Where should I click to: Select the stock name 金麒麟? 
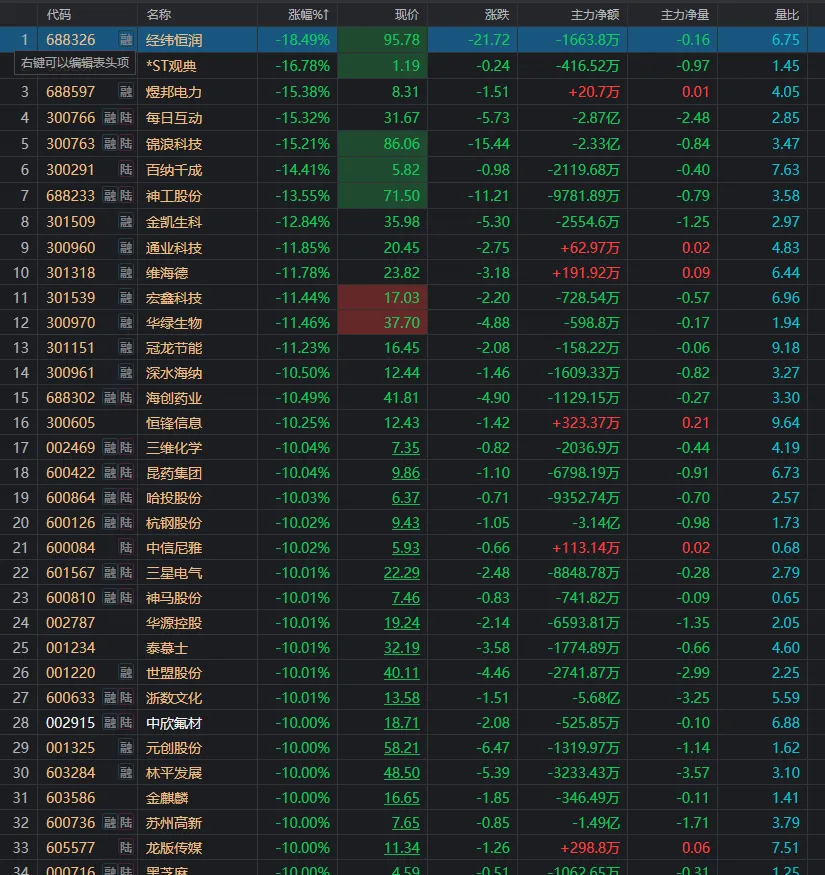click(167, 798)
